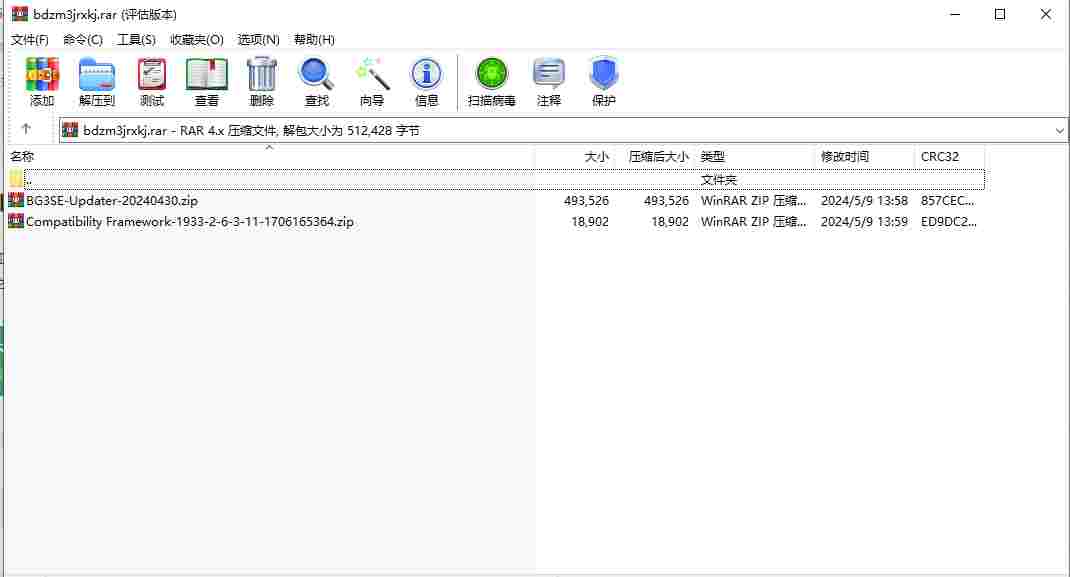The width and height of the screenshot is (1070, 577).
Task: Click the WinRAR title bar app icon
Action: coord(20,14)
